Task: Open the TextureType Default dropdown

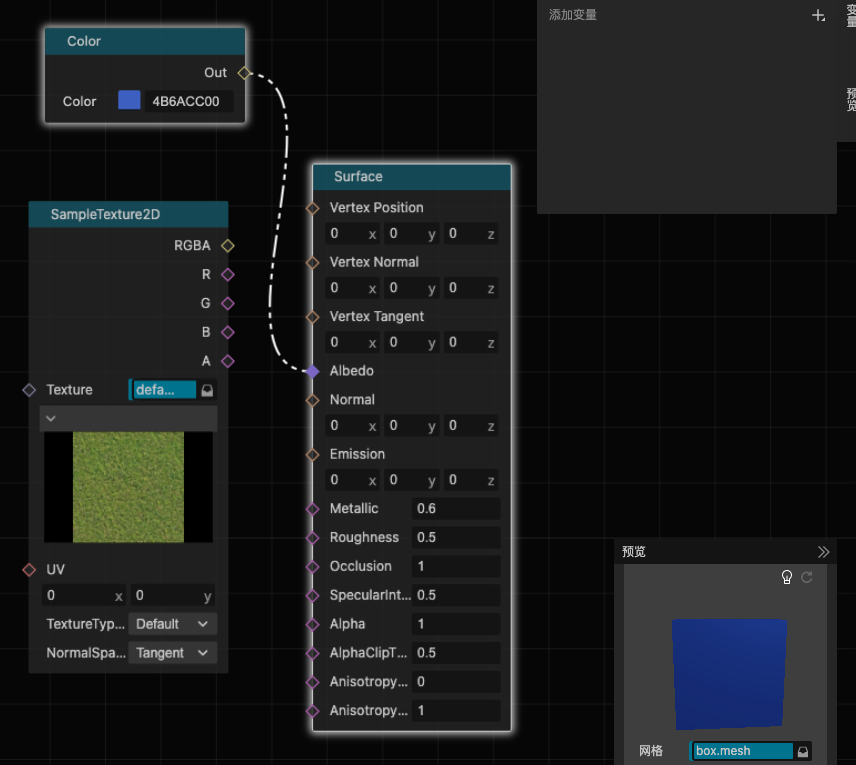Action: [x=173, y=624]
